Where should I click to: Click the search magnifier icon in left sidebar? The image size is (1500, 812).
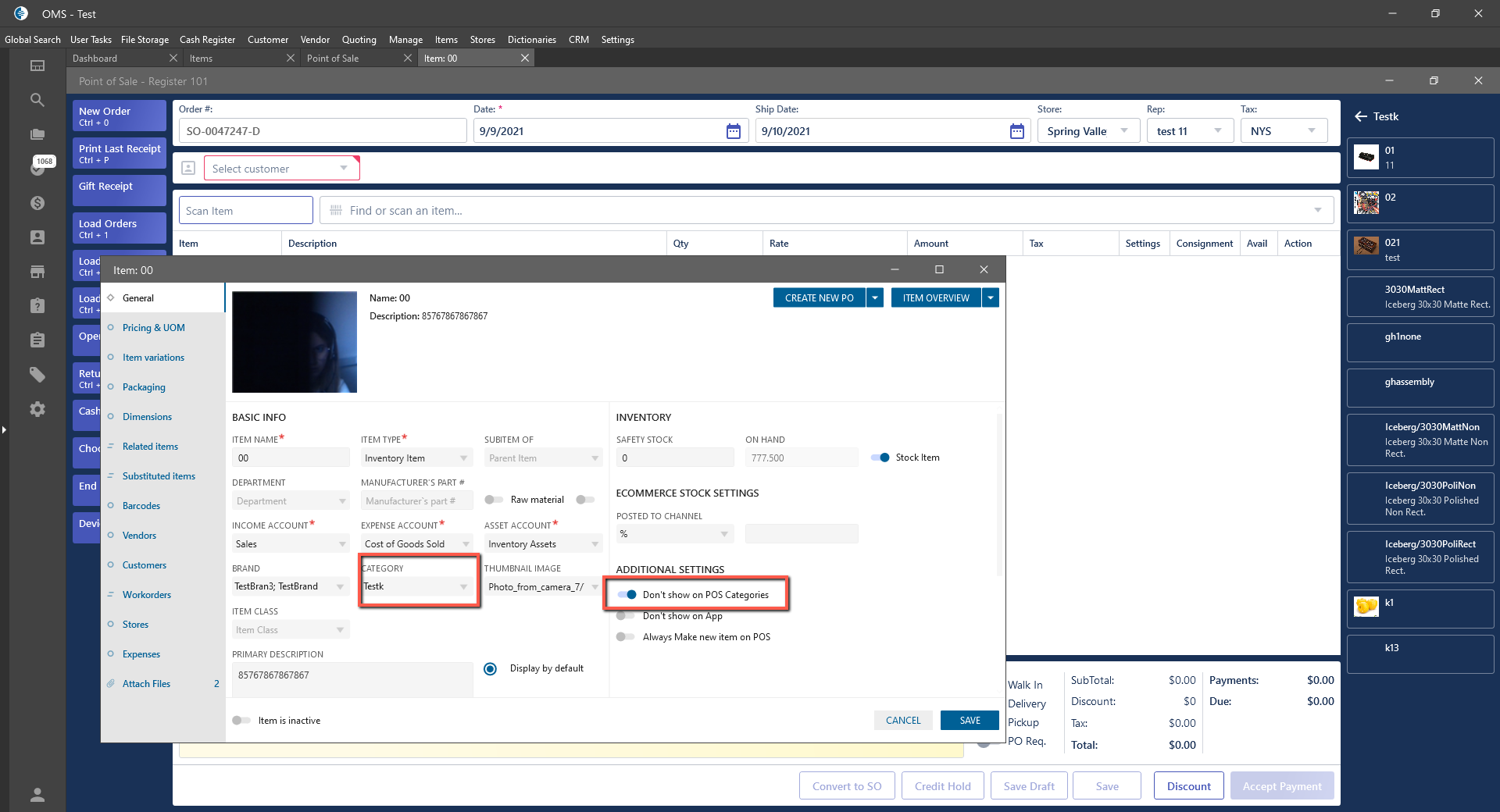(37, 100)
